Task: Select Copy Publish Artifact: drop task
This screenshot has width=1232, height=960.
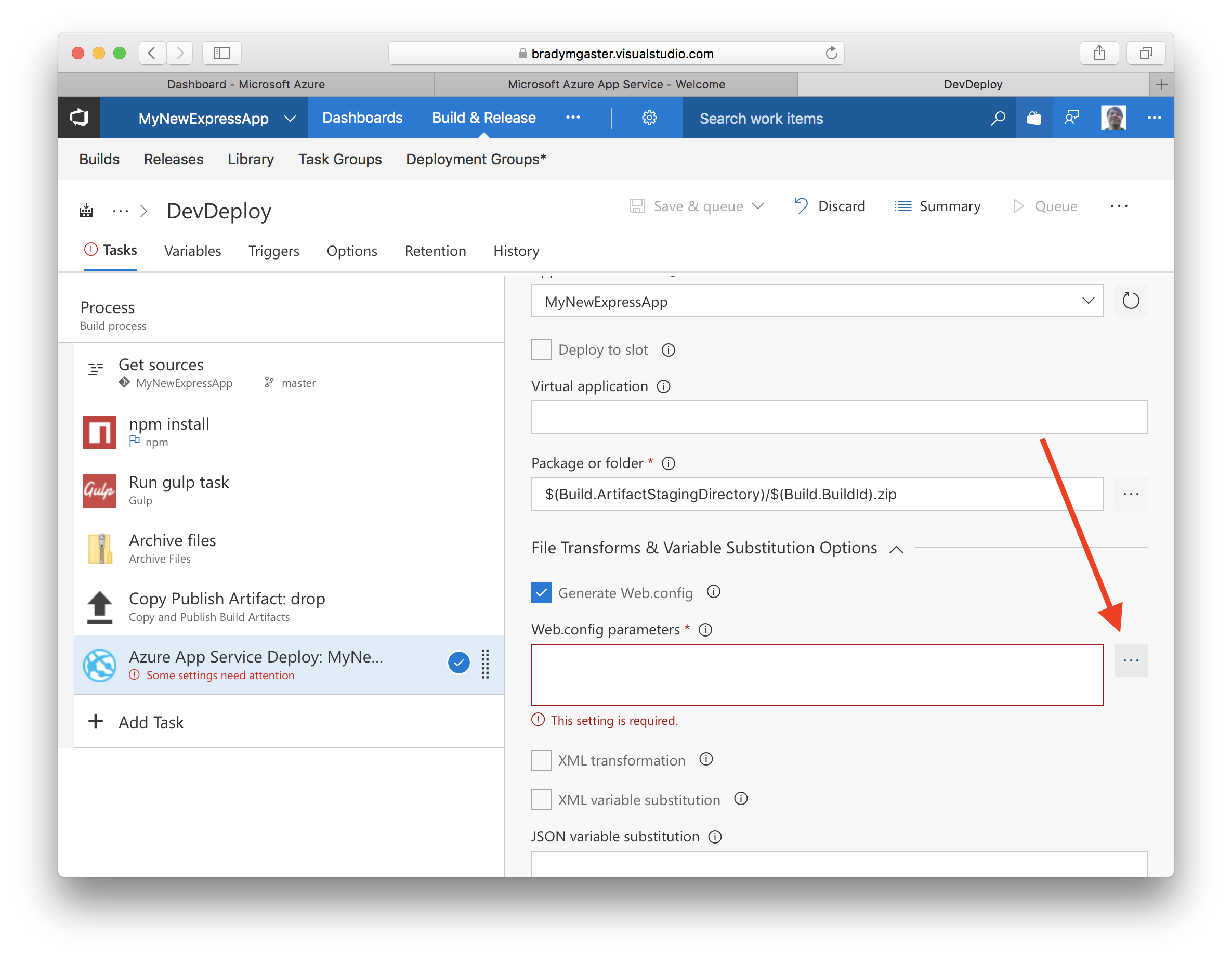Action: tap(289, 606)
